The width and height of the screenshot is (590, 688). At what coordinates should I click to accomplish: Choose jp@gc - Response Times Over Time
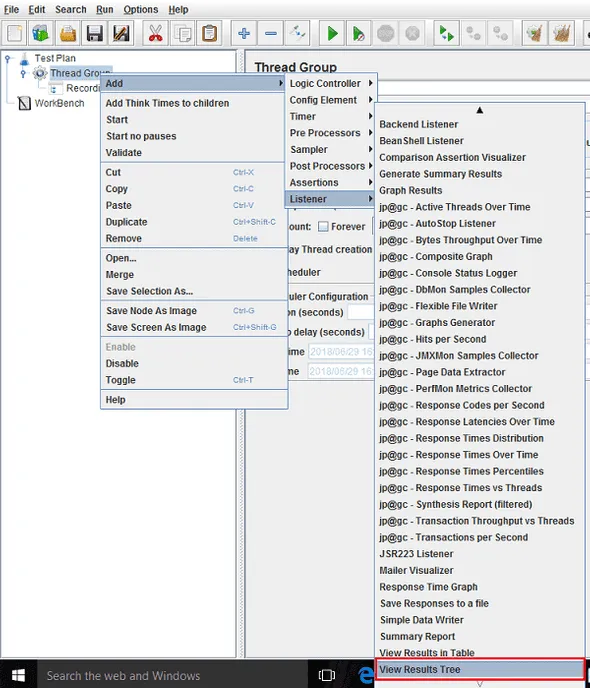click(x=480, y=455)
